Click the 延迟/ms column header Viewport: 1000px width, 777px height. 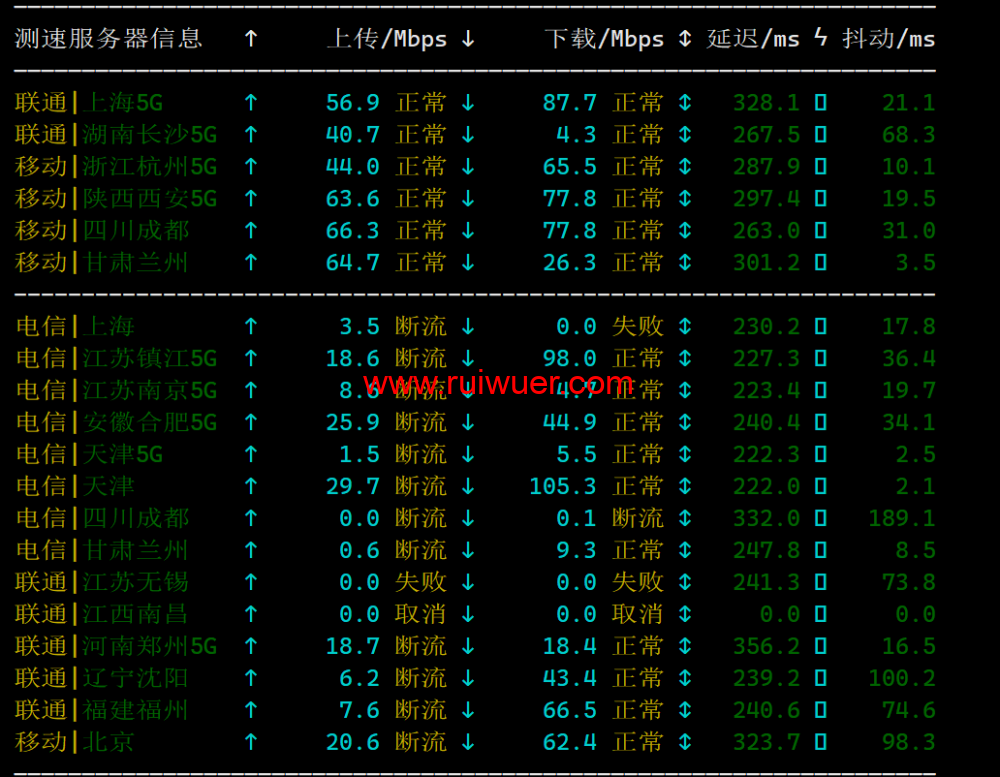[753, 39]
